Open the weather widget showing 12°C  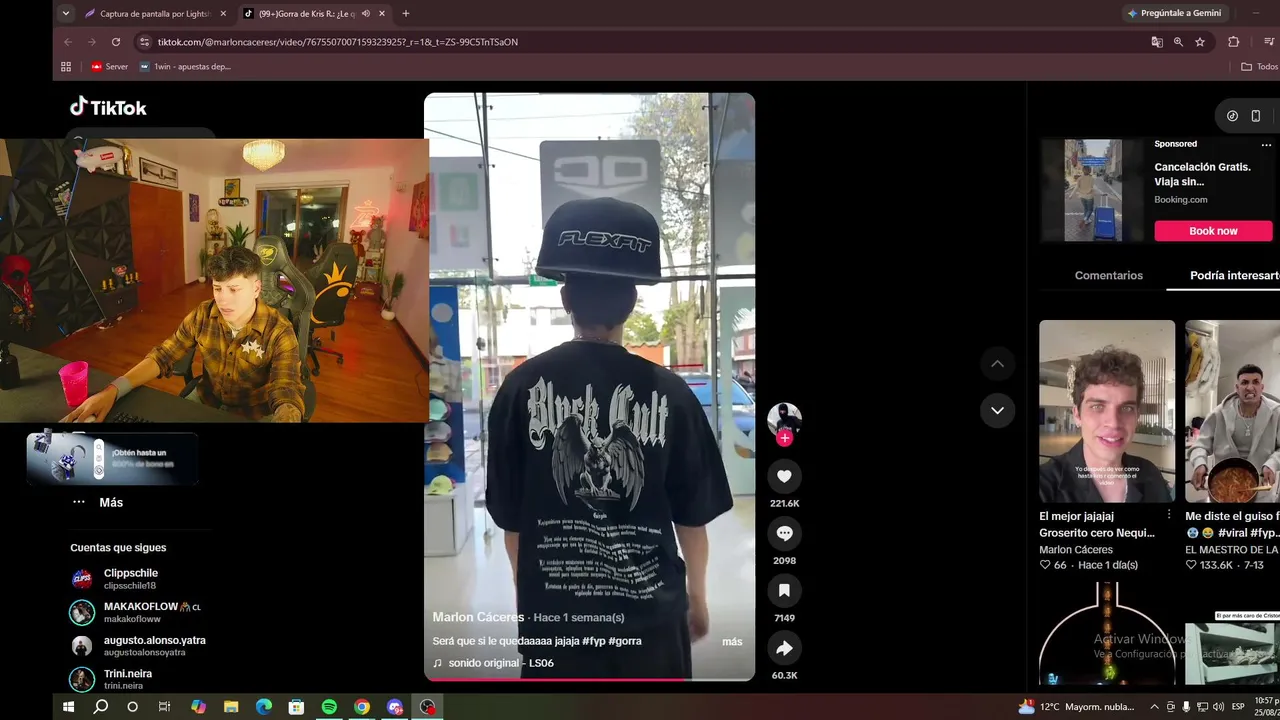[1076, 707]
